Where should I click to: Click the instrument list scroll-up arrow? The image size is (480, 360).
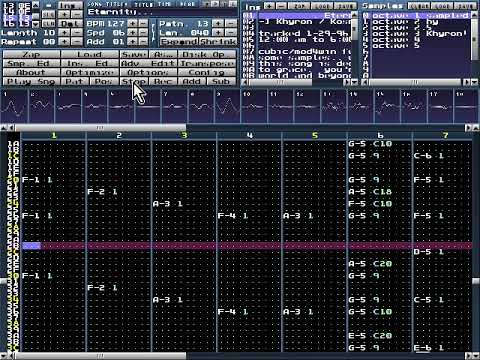(354, 15)
